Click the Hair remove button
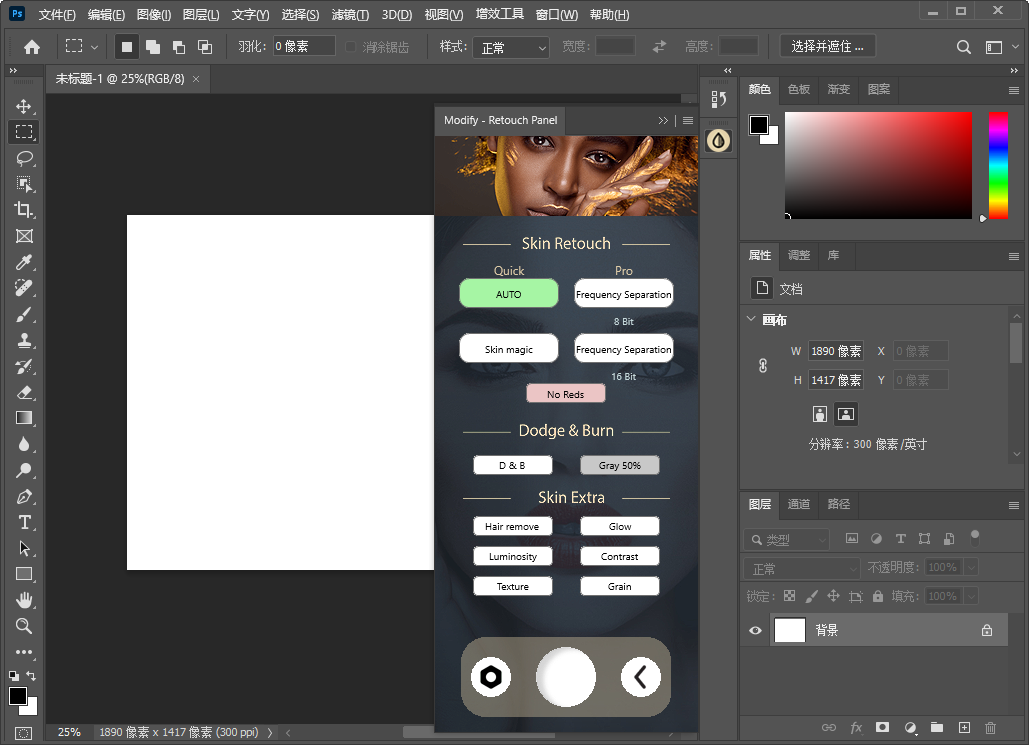 coord(513,526)
